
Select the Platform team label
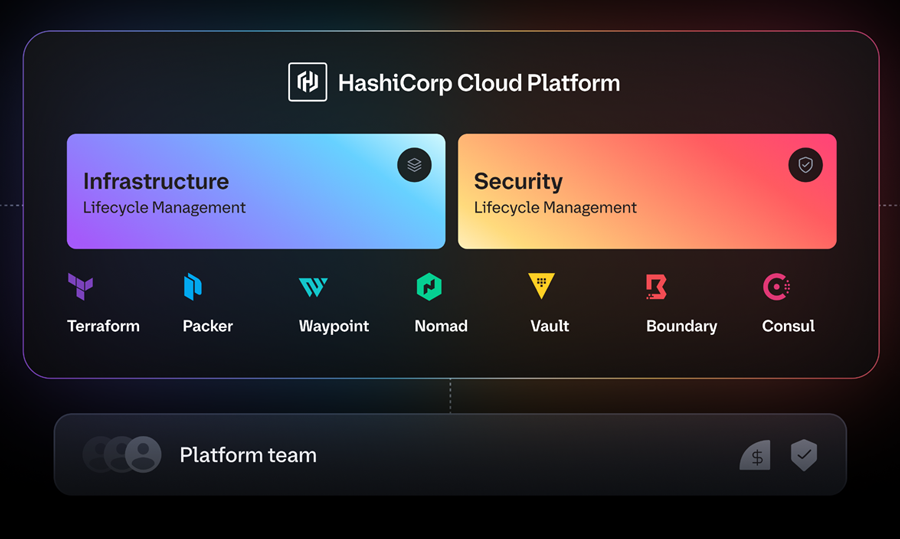(248, 455)
